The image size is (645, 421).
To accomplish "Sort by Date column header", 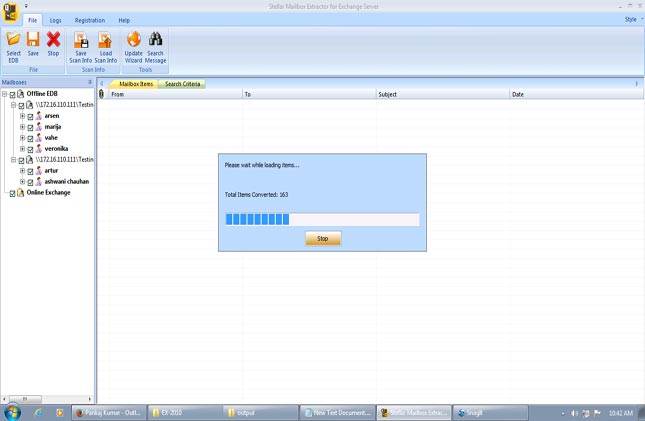I will coord(577,94).
